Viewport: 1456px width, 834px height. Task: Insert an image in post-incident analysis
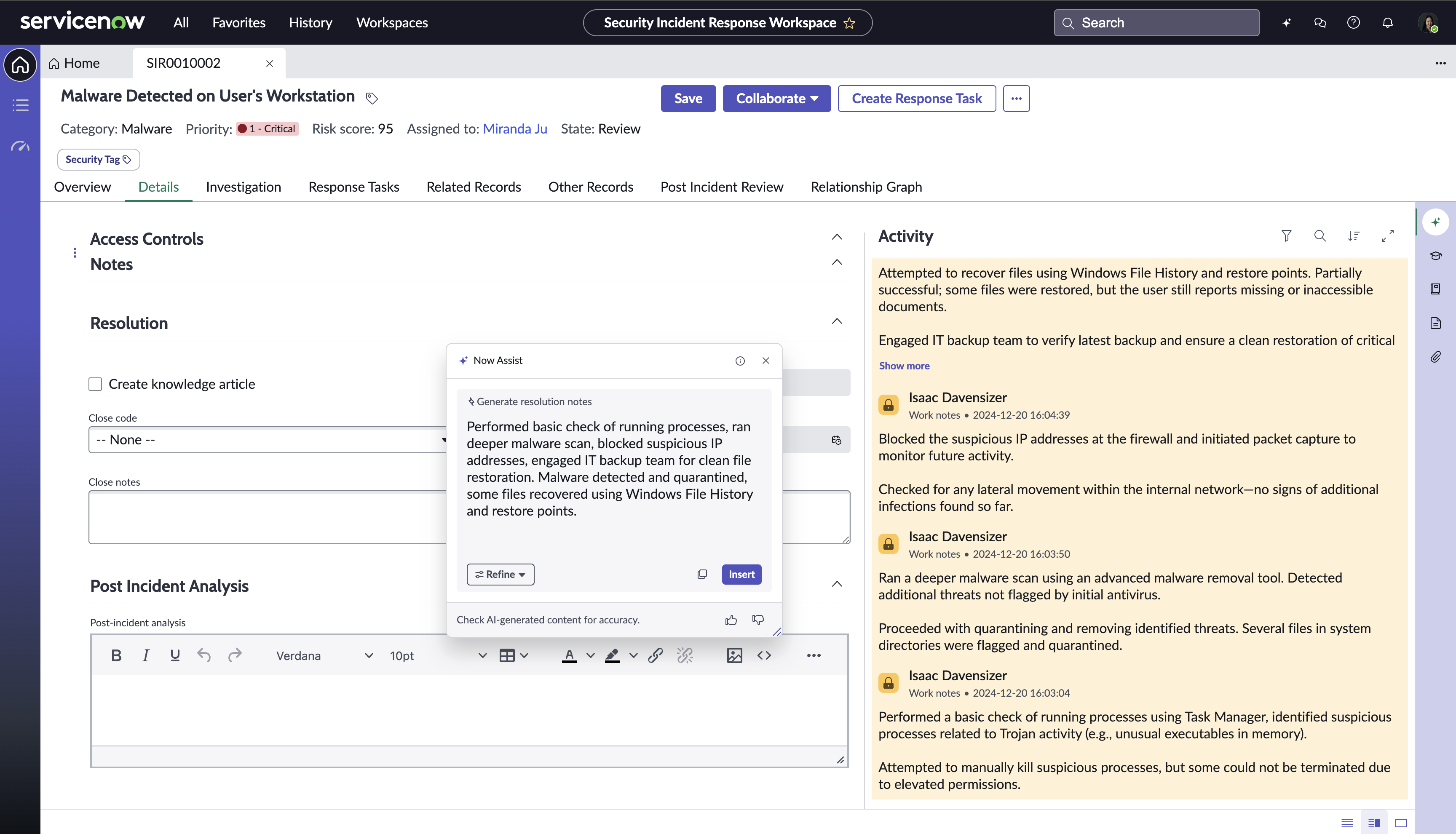[x=734, y=655]
